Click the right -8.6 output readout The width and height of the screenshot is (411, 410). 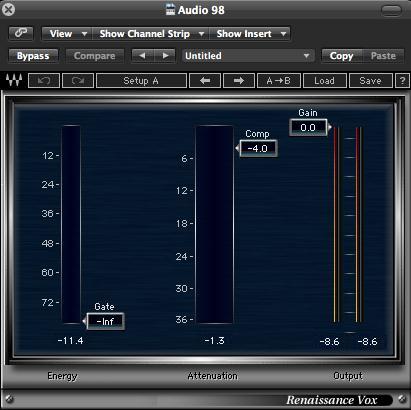pyautogui.click(x=367, y=342)
